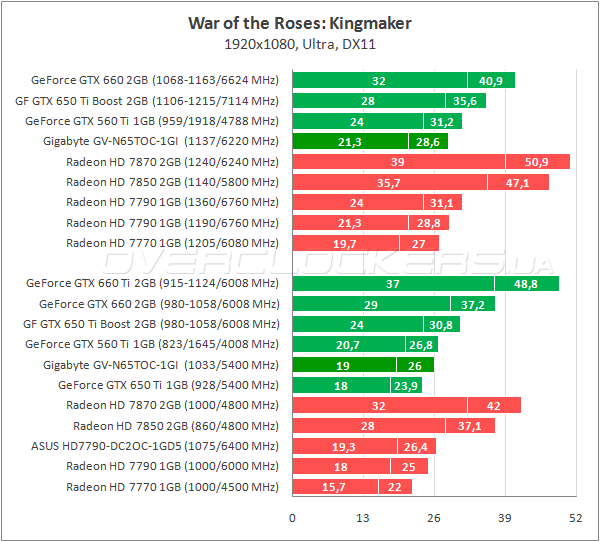
Task: Click the chart title War of the Roses: Kingmaker
Action: [x=299, y=23]
